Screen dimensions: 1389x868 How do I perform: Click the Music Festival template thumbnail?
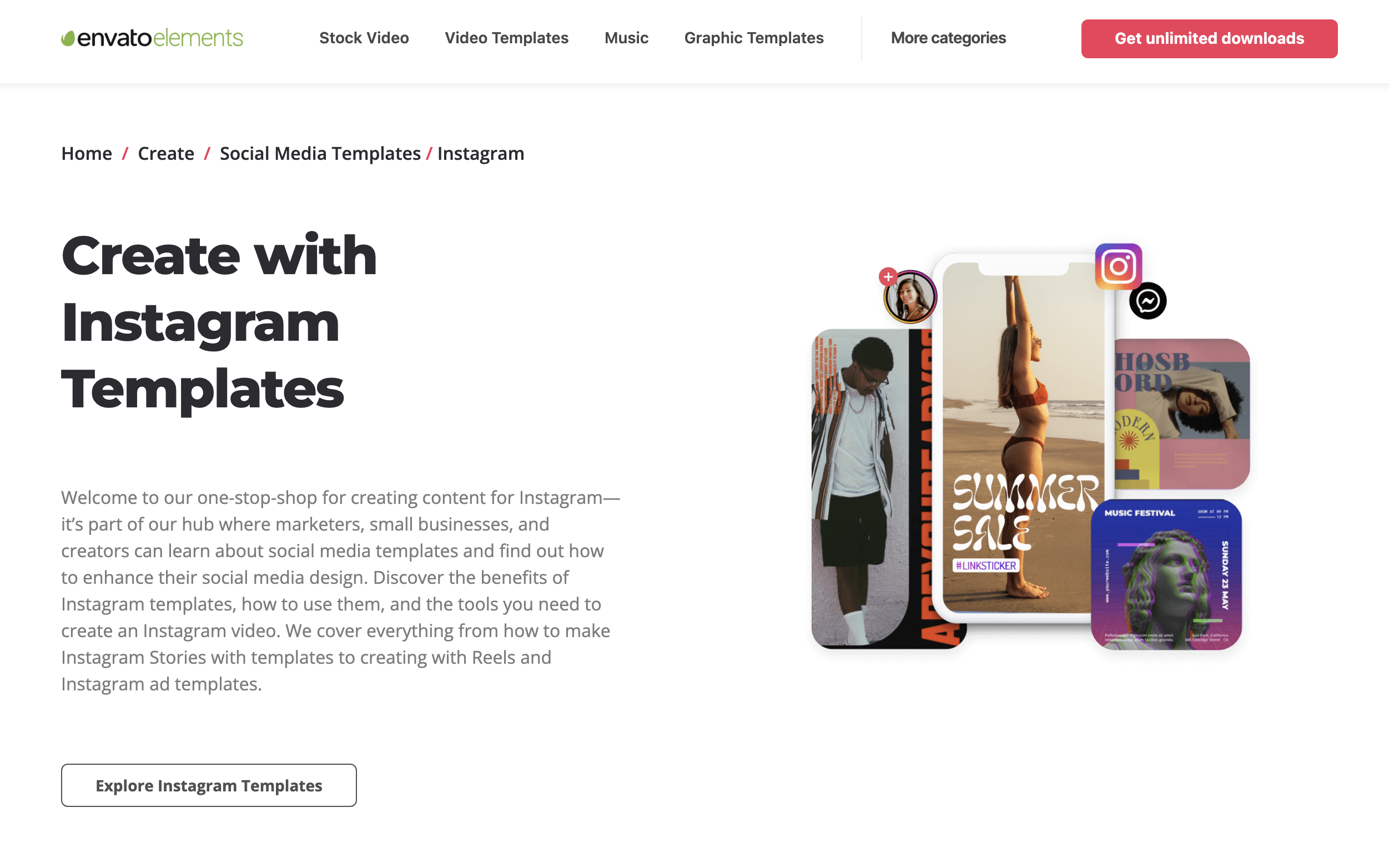pyautogui.click(x=1166, y=574)
